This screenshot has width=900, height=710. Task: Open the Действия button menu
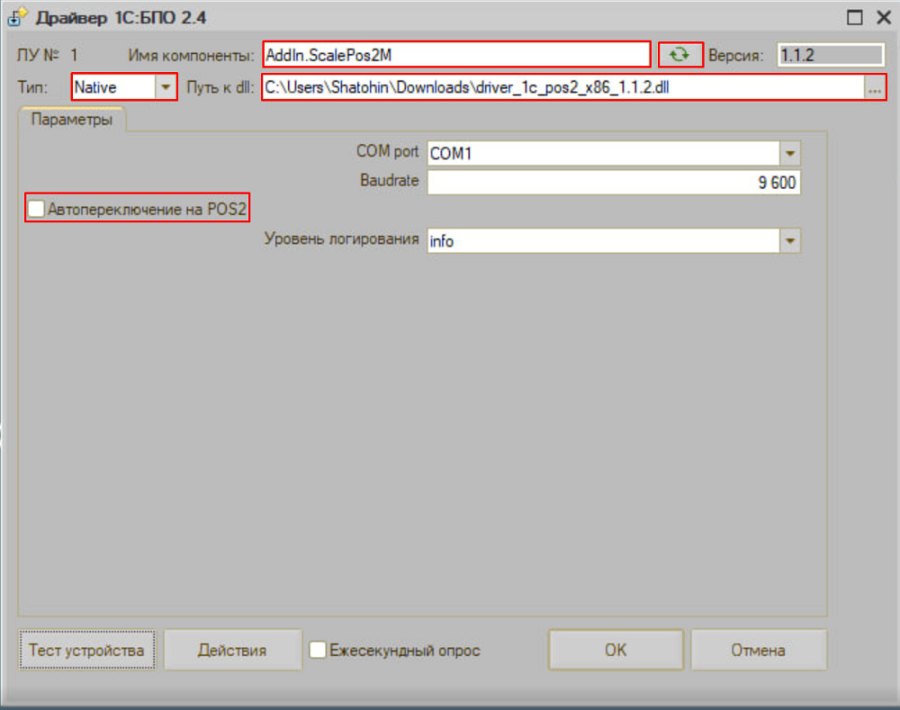[x=232, y=650]
